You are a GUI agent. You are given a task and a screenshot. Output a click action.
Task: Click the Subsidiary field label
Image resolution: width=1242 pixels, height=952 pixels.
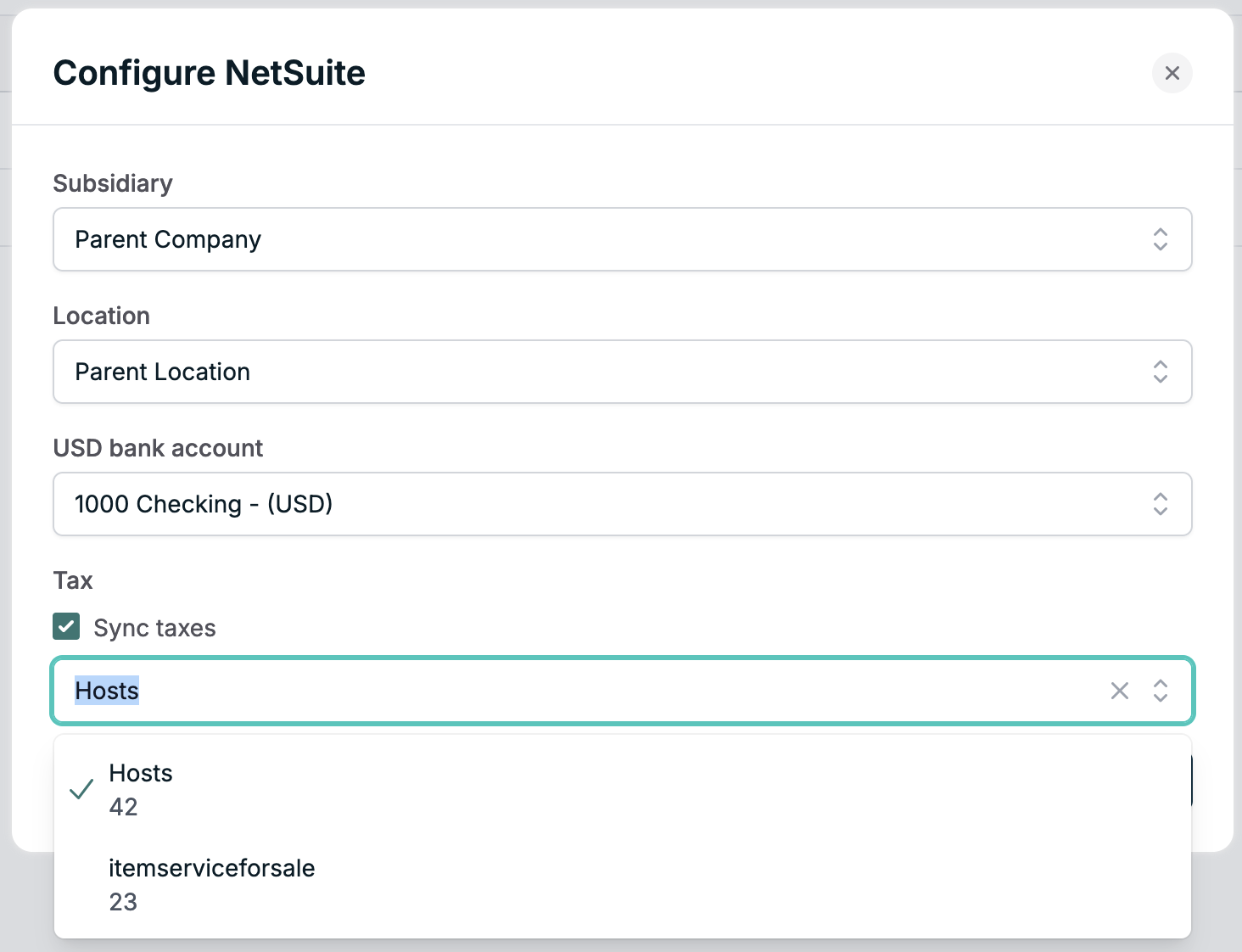113,183
